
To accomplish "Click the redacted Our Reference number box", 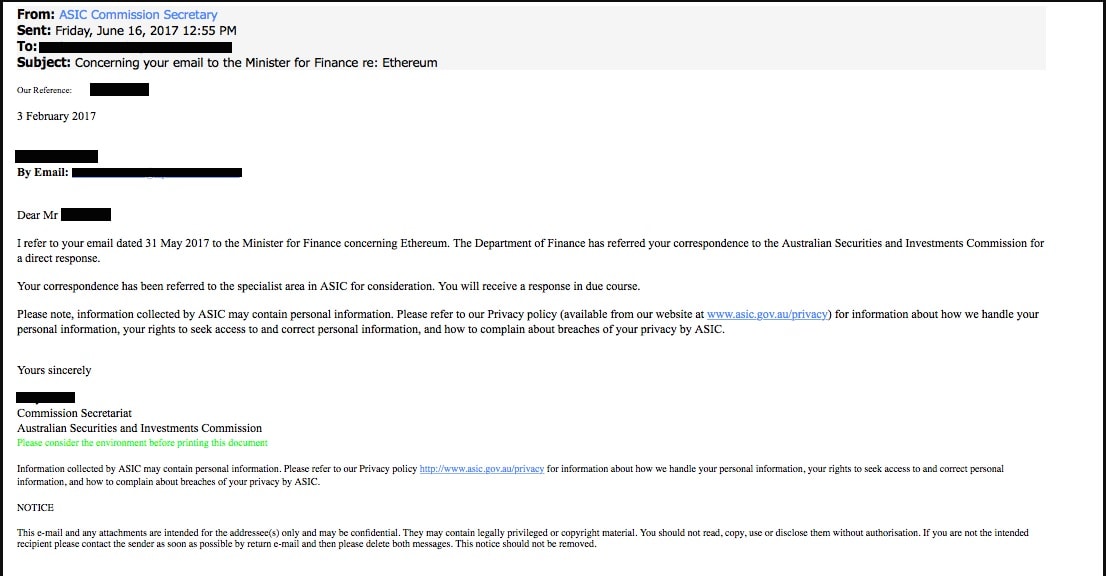I will point(119,90).
